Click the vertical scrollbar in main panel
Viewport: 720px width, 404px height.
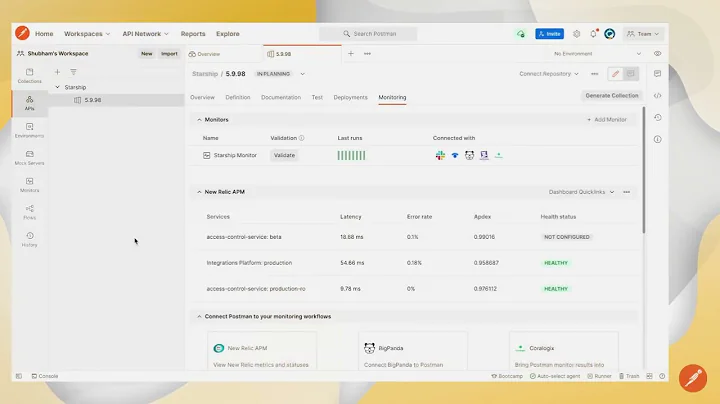point(644,170)
